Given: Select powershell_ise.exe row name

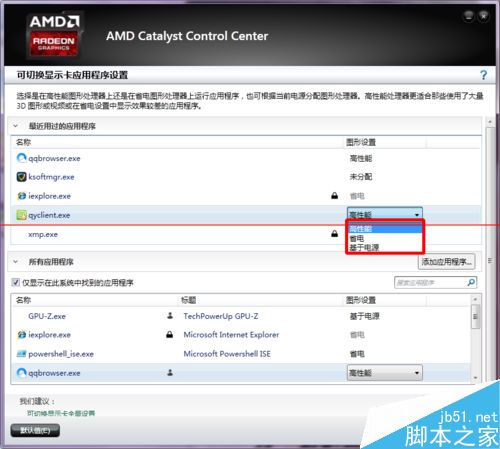Looking at the screenshot, I should click(x=61, y=354).
